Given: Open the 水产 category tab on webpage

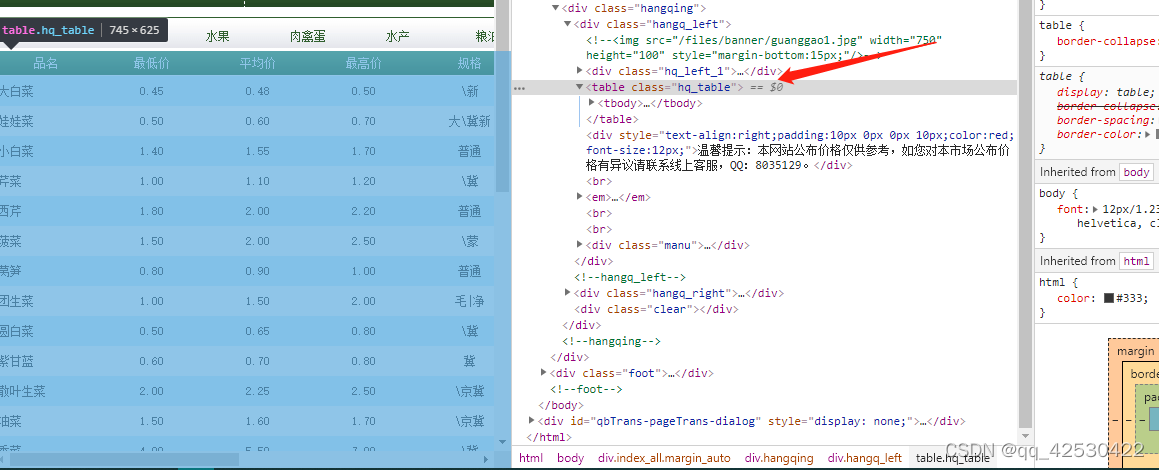Looking at the screenshot, I should [398, 36].
